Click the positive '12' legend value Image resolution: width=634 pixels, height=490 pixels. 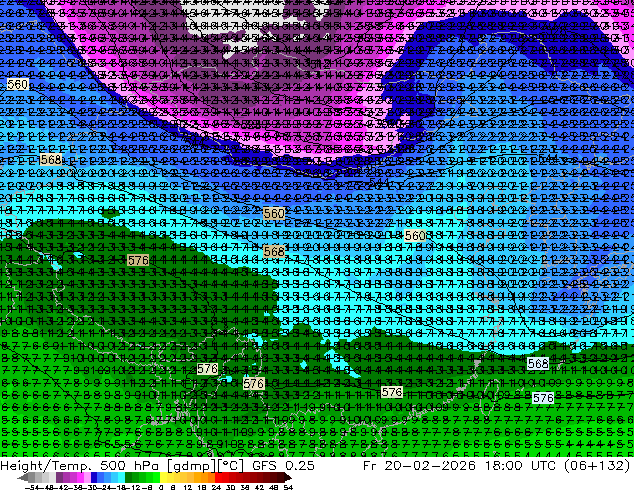click(x=188, y=488)
